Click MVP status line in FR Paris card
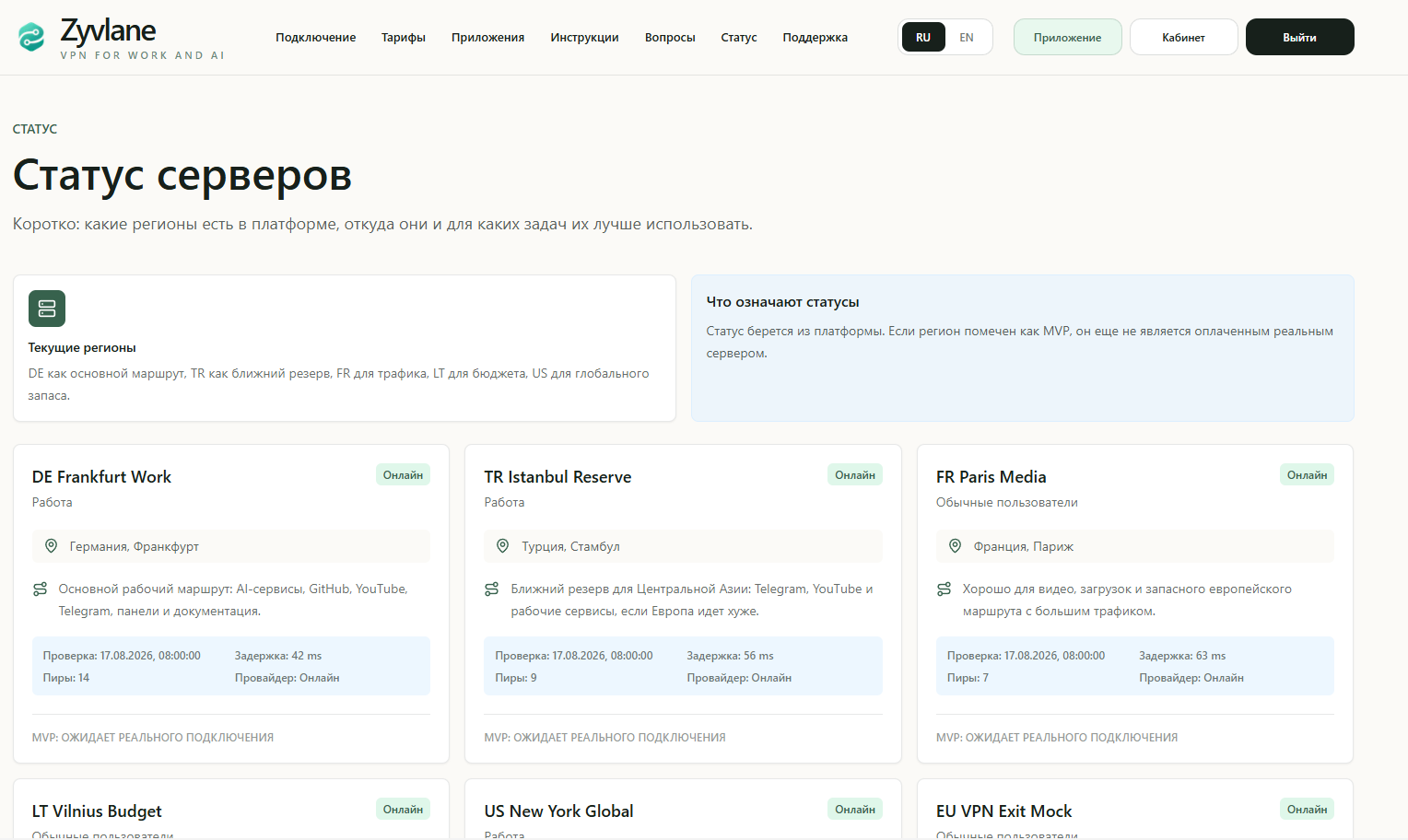Screen dimensions: 1408x840 click(1057, 738)
